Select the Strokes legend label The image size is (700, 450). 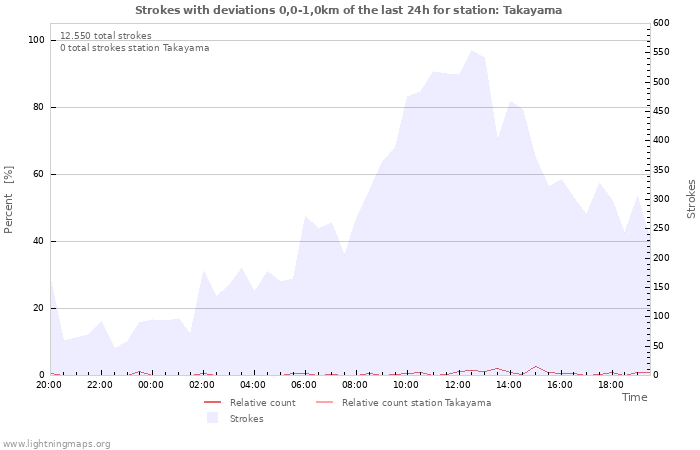[x=246, y=419]
